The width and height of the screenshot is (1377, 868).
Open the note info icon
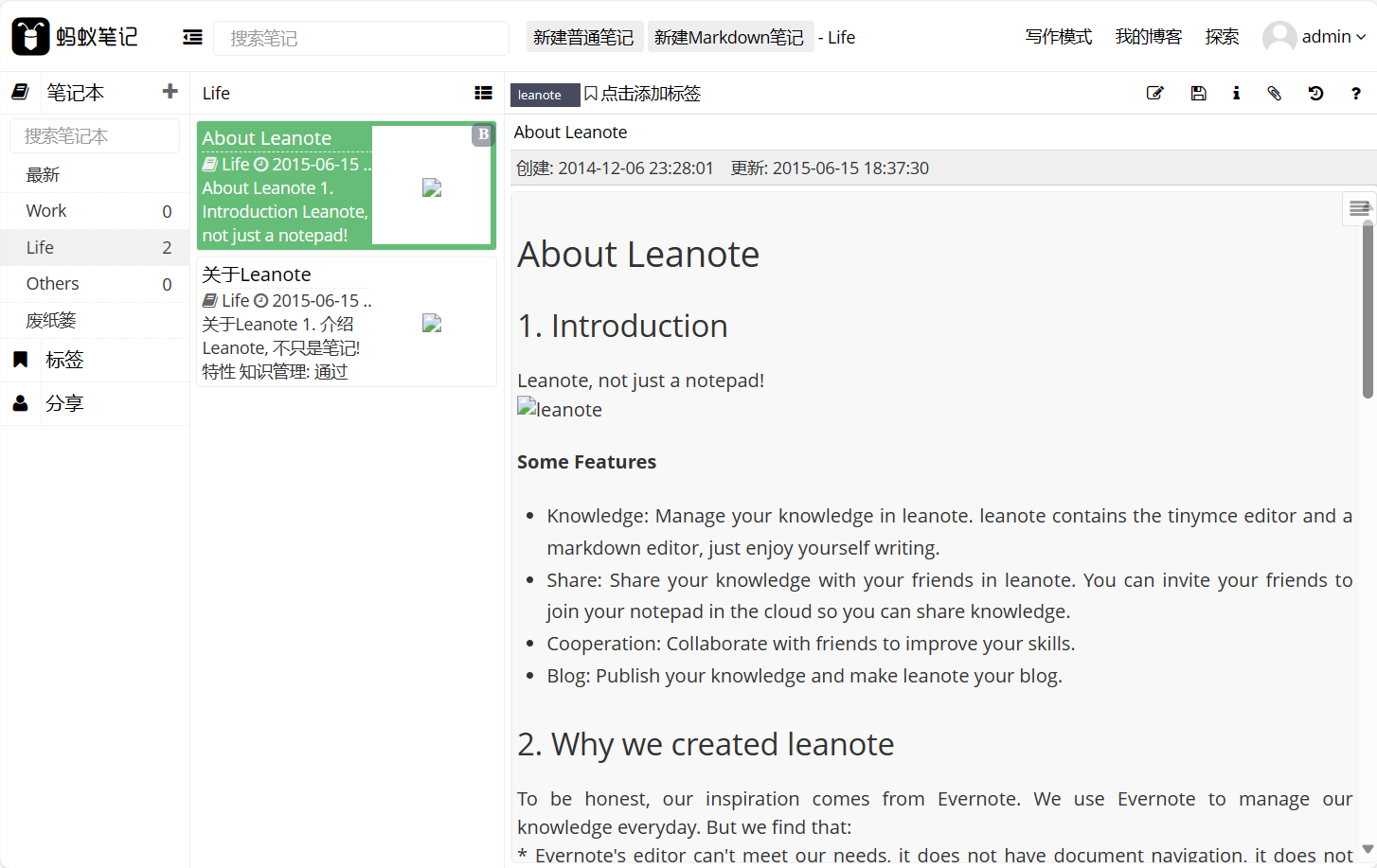[x=1236, y=93]
